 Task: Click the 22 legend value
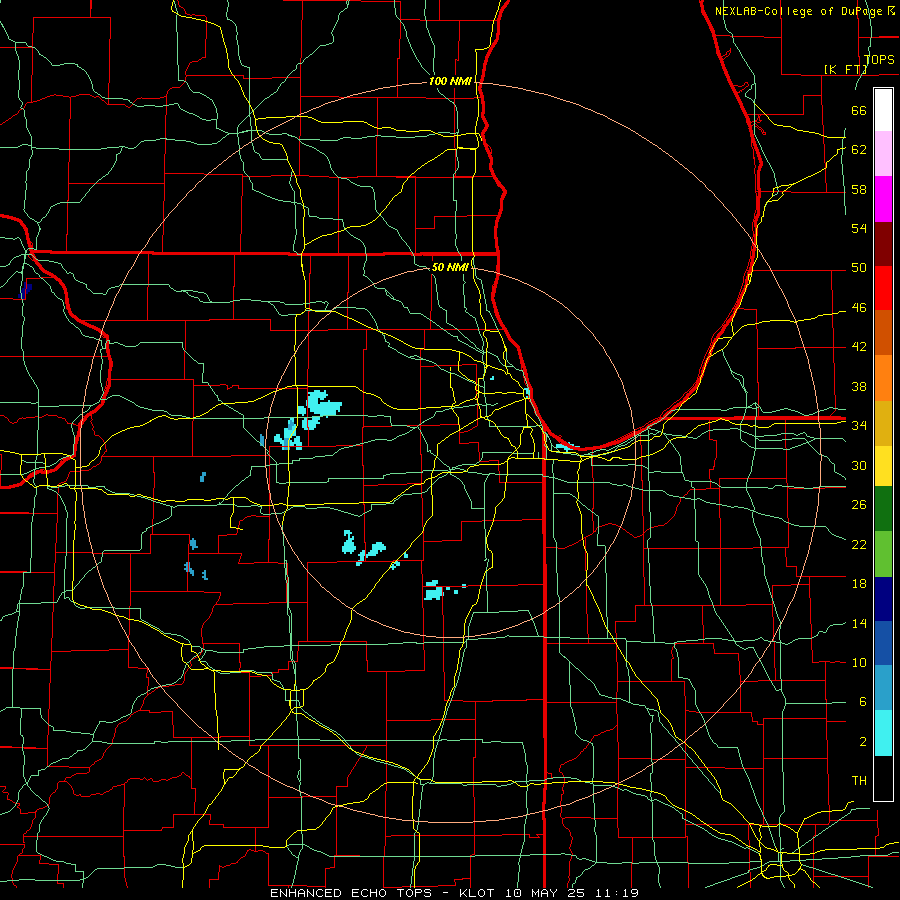tap(859, 545)
